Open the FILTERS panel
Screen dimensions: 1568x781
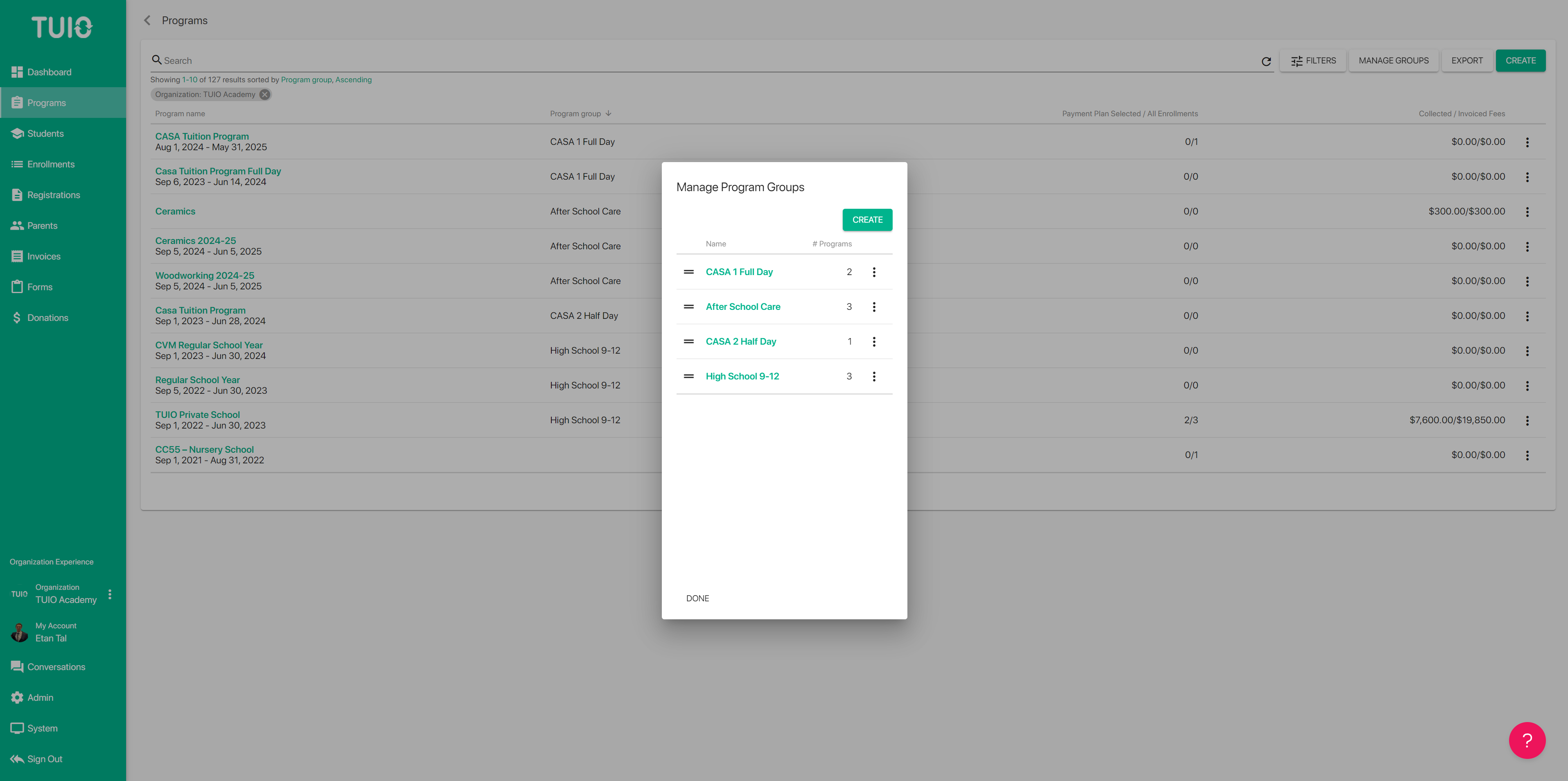1313,61
